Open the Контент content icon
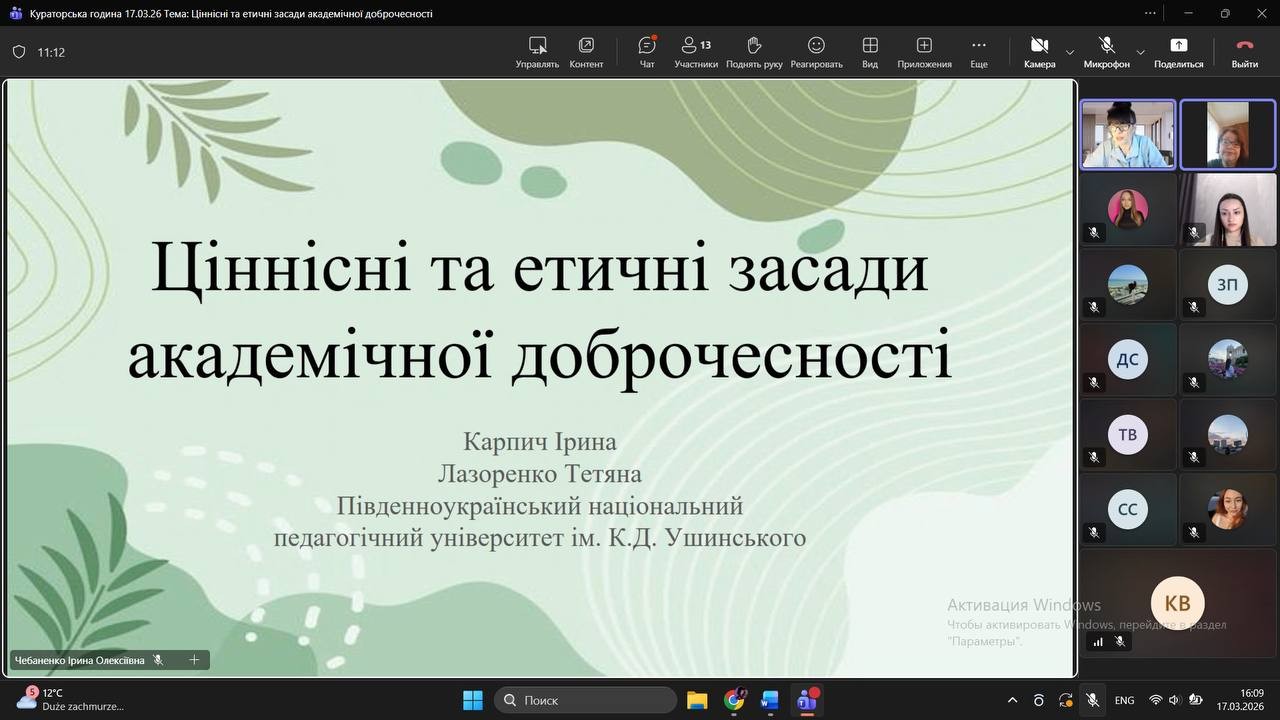Screen dimensions: 1280x720 tap(586, 52)
